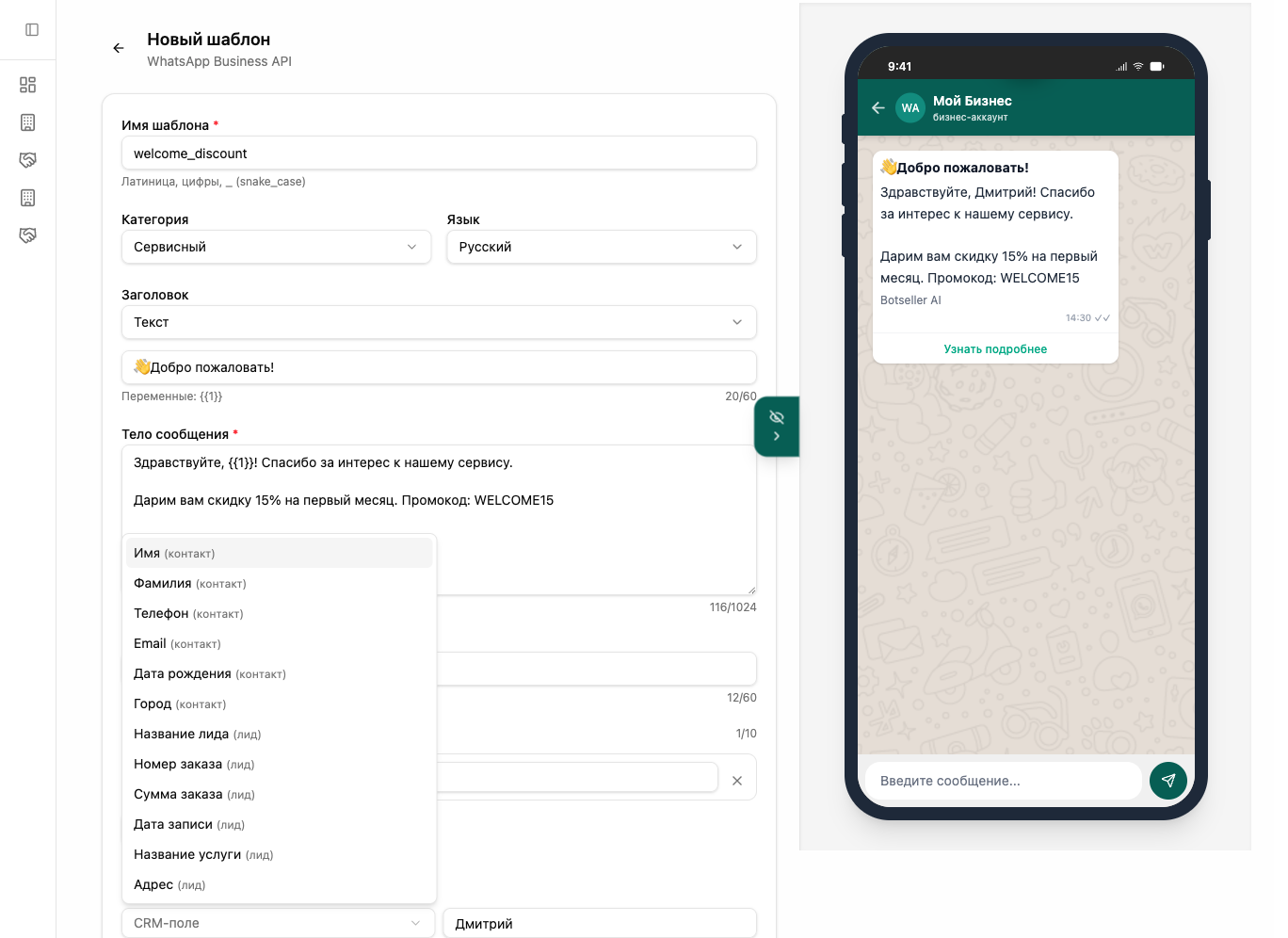The height and width of the screenshot is (938, 1288).
Task: Click the WA avatar in preview header
Action: [x=910, y=108]
